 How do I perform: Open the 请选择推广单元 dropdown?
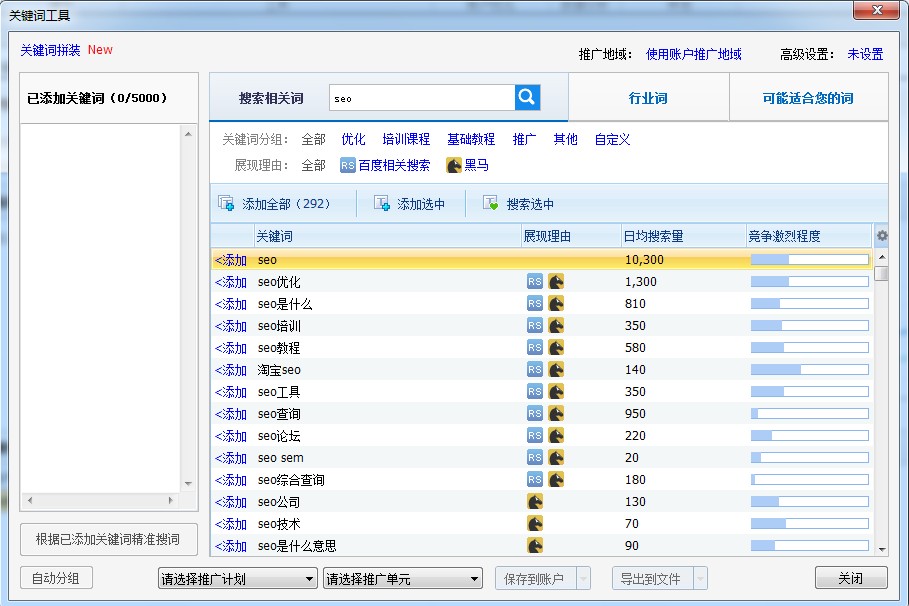(402, 578)
